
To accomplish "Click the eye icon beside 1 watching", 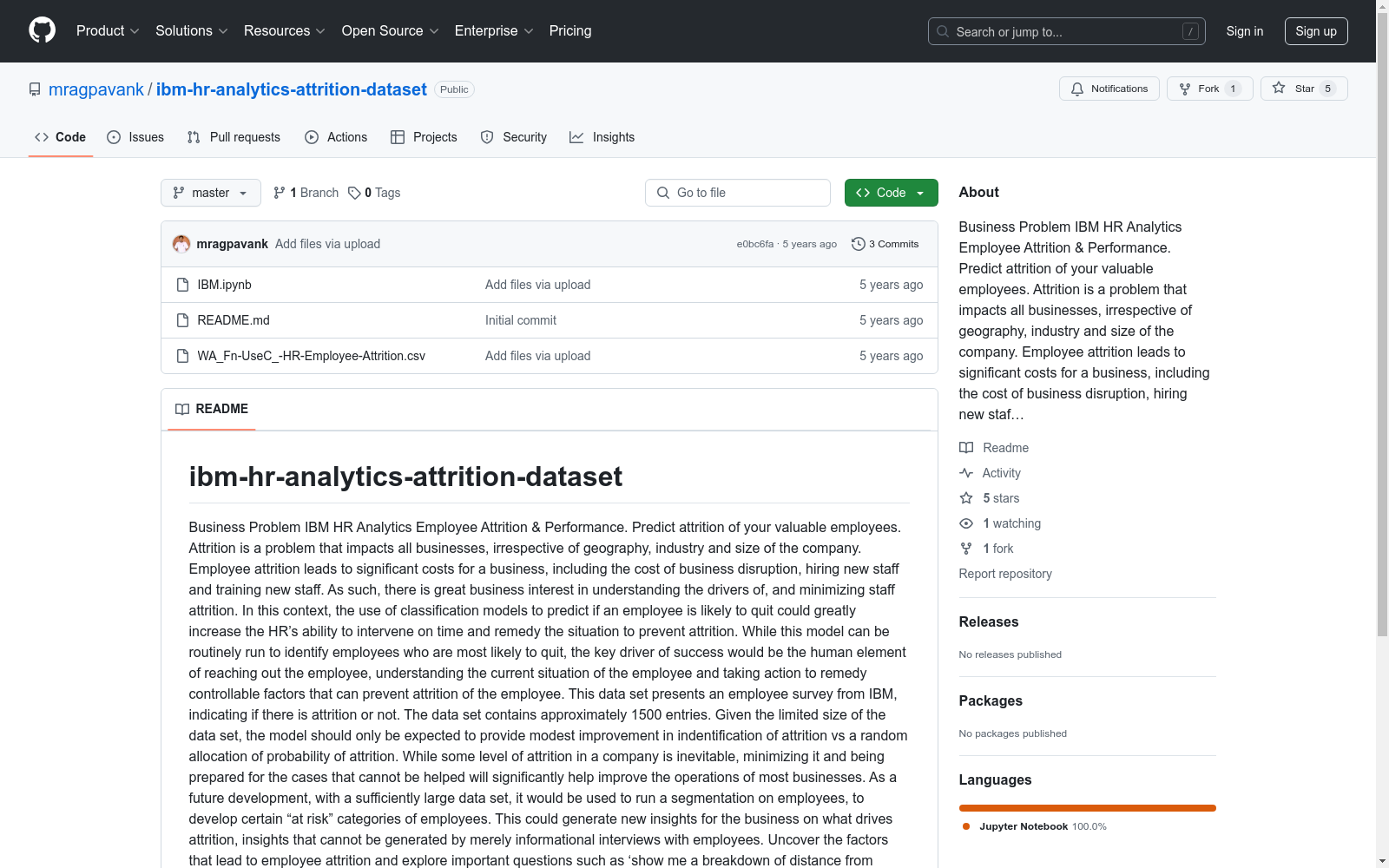I will point(966,523).
